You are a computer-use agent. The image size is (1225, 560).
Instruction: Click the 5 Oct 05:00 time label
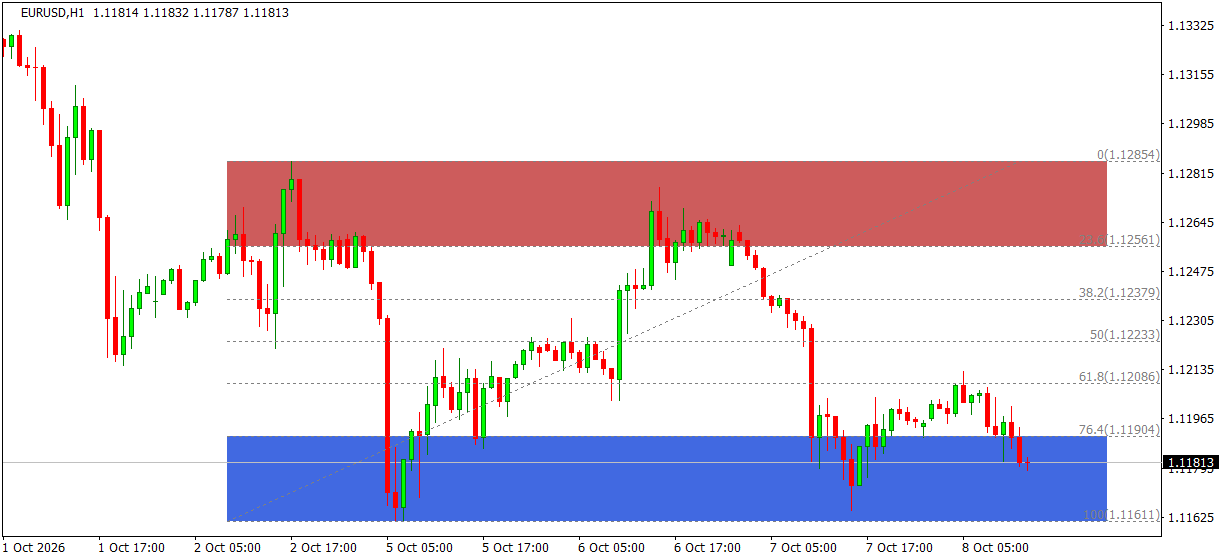tap(420, 548)
